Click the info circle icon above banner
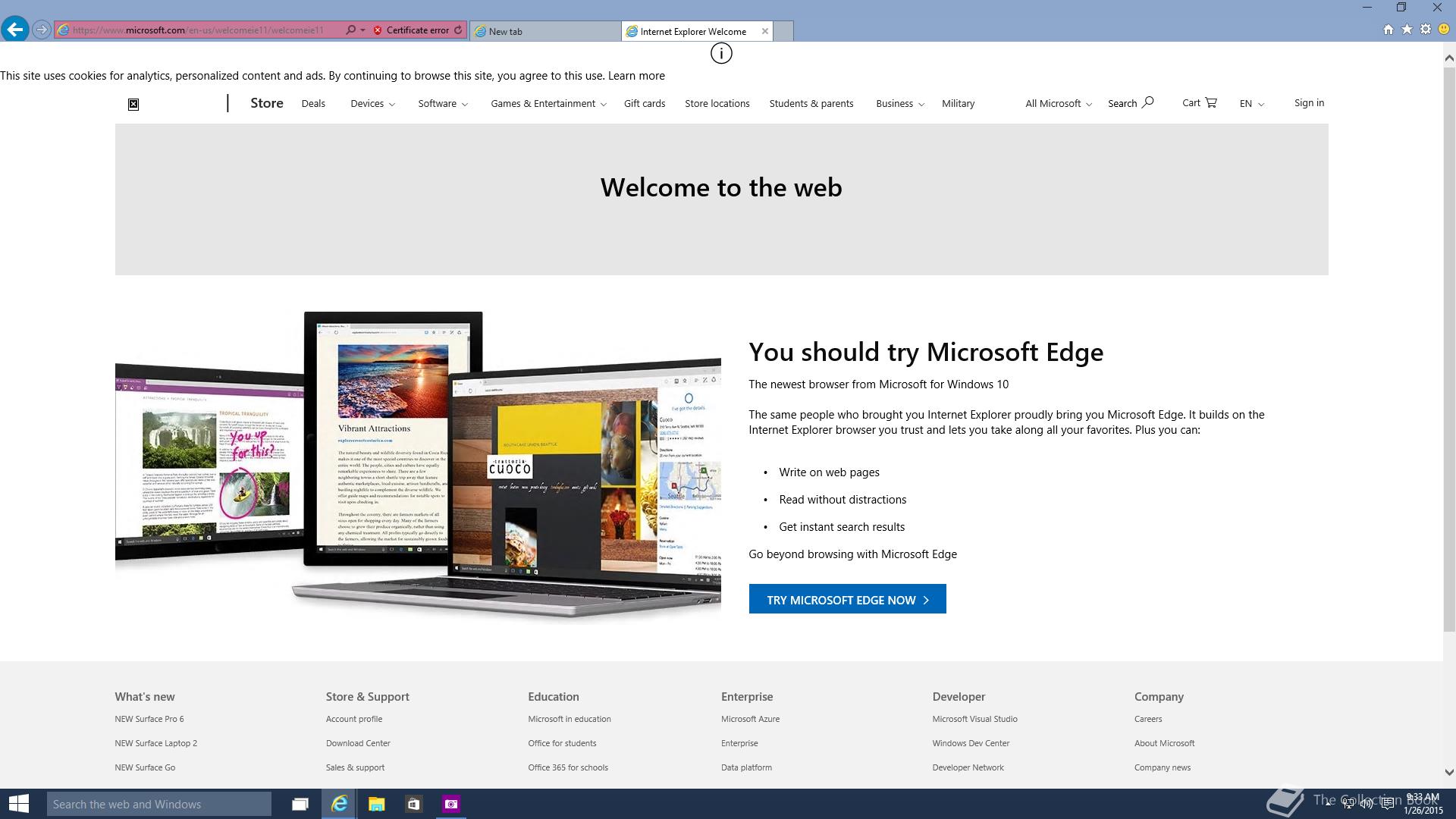 click(720, 53)
